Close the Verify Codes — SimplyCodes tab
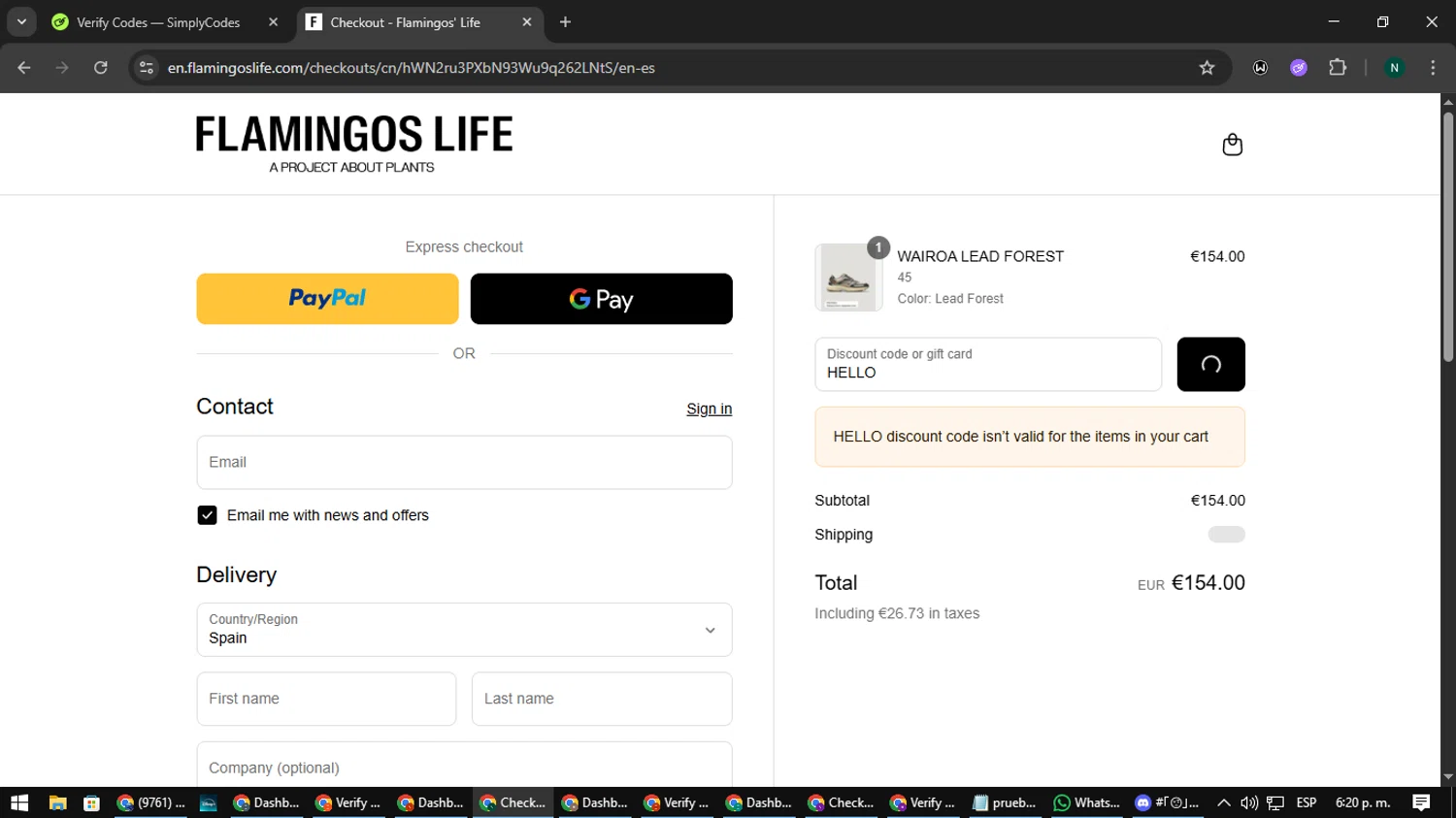The width and height of the screenshot is (1456, 818). point(273,22)
